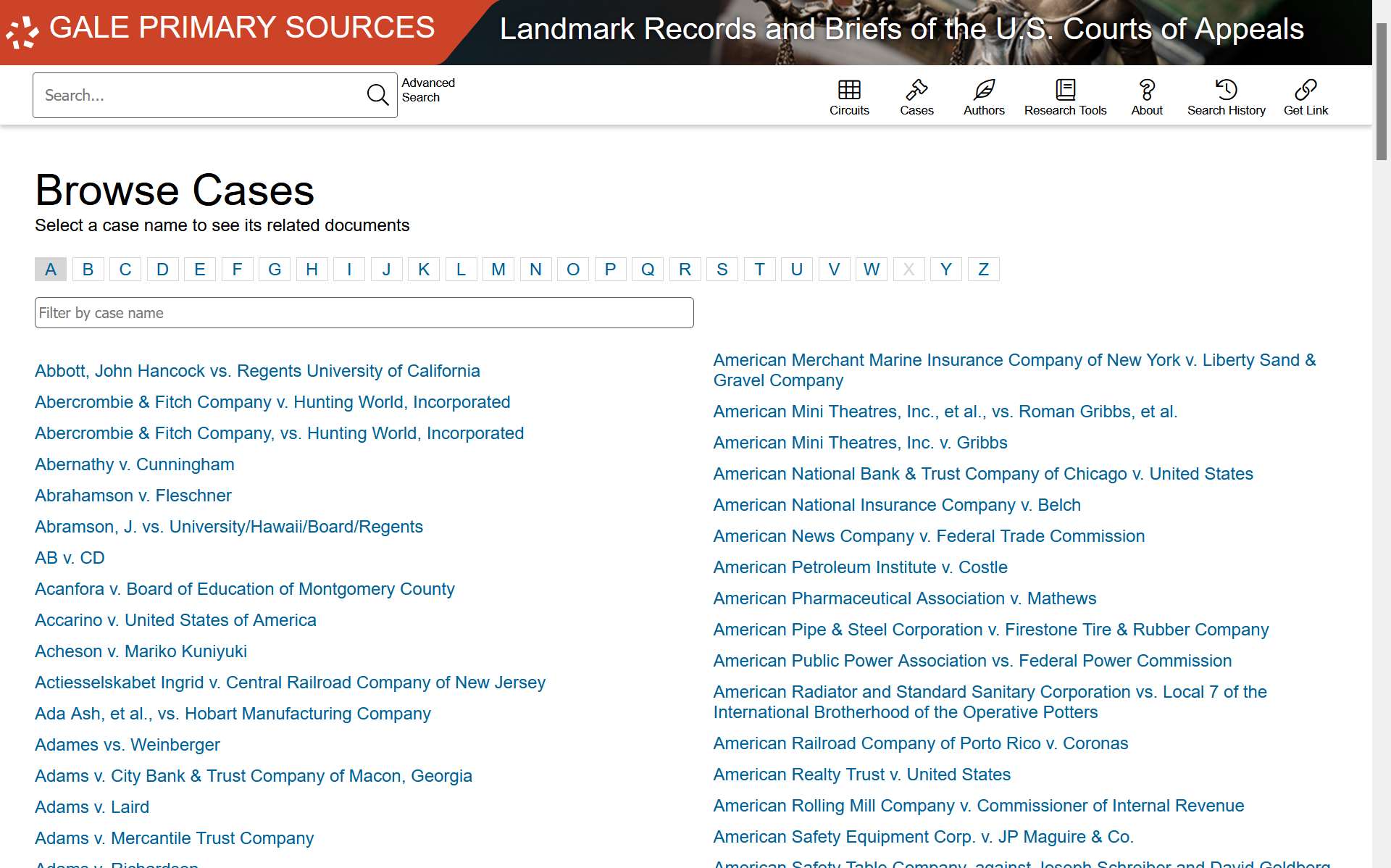Image resolution: width=1391 pixels, height=868 pixels.
Task: Select letter P tab
Action: coord(610,270)
